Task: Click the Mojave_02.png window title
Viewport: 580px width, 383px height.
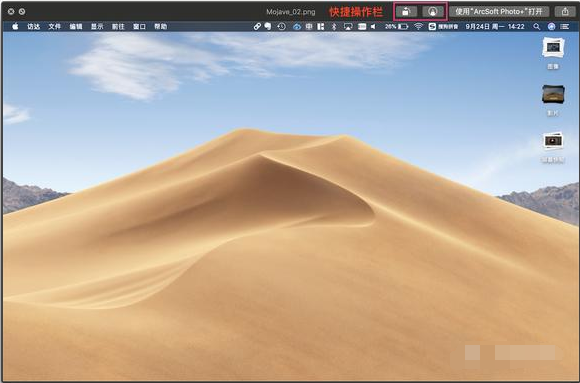Action: 291,12
